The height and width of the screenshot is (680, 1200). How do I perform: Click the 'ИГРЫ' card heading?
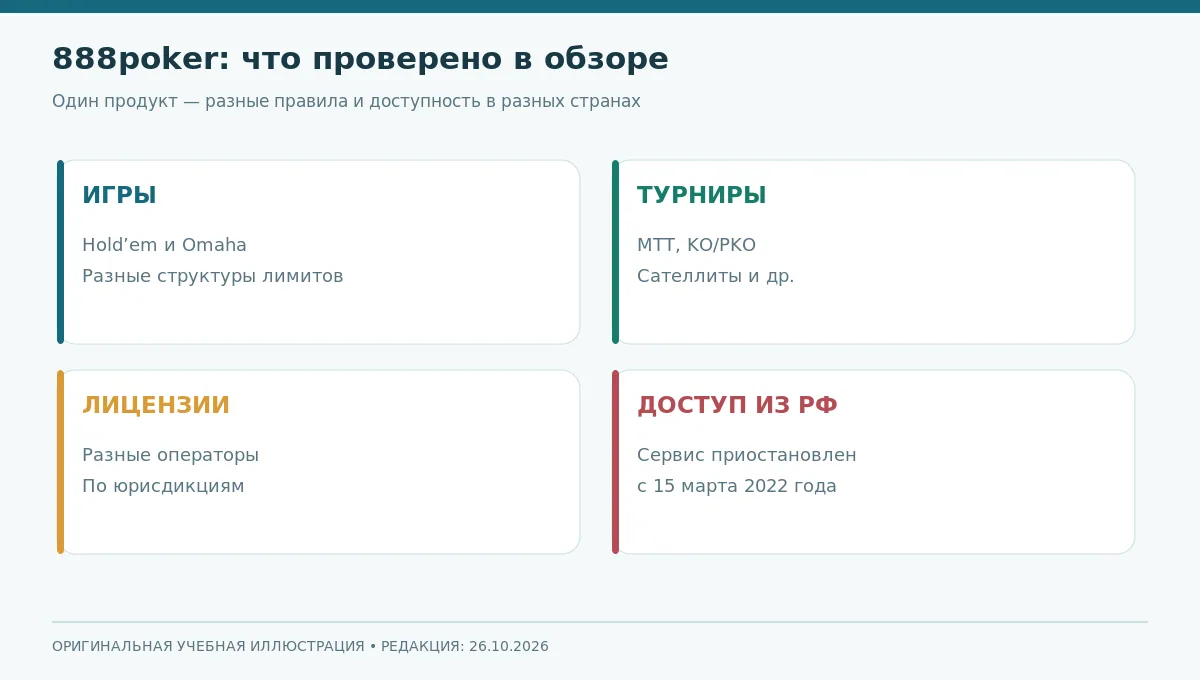pos(119,196)
